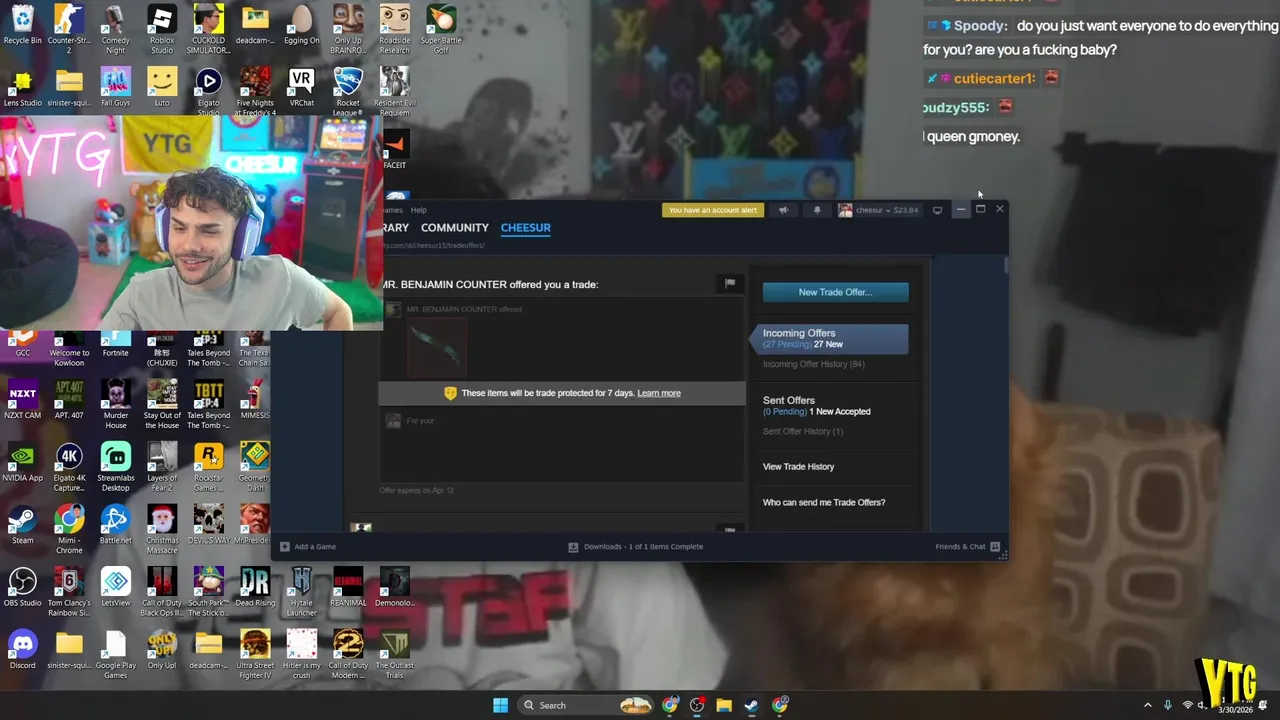
Task: Select the Lens Studio desktop shortcut
Action: tap(22, 88)
